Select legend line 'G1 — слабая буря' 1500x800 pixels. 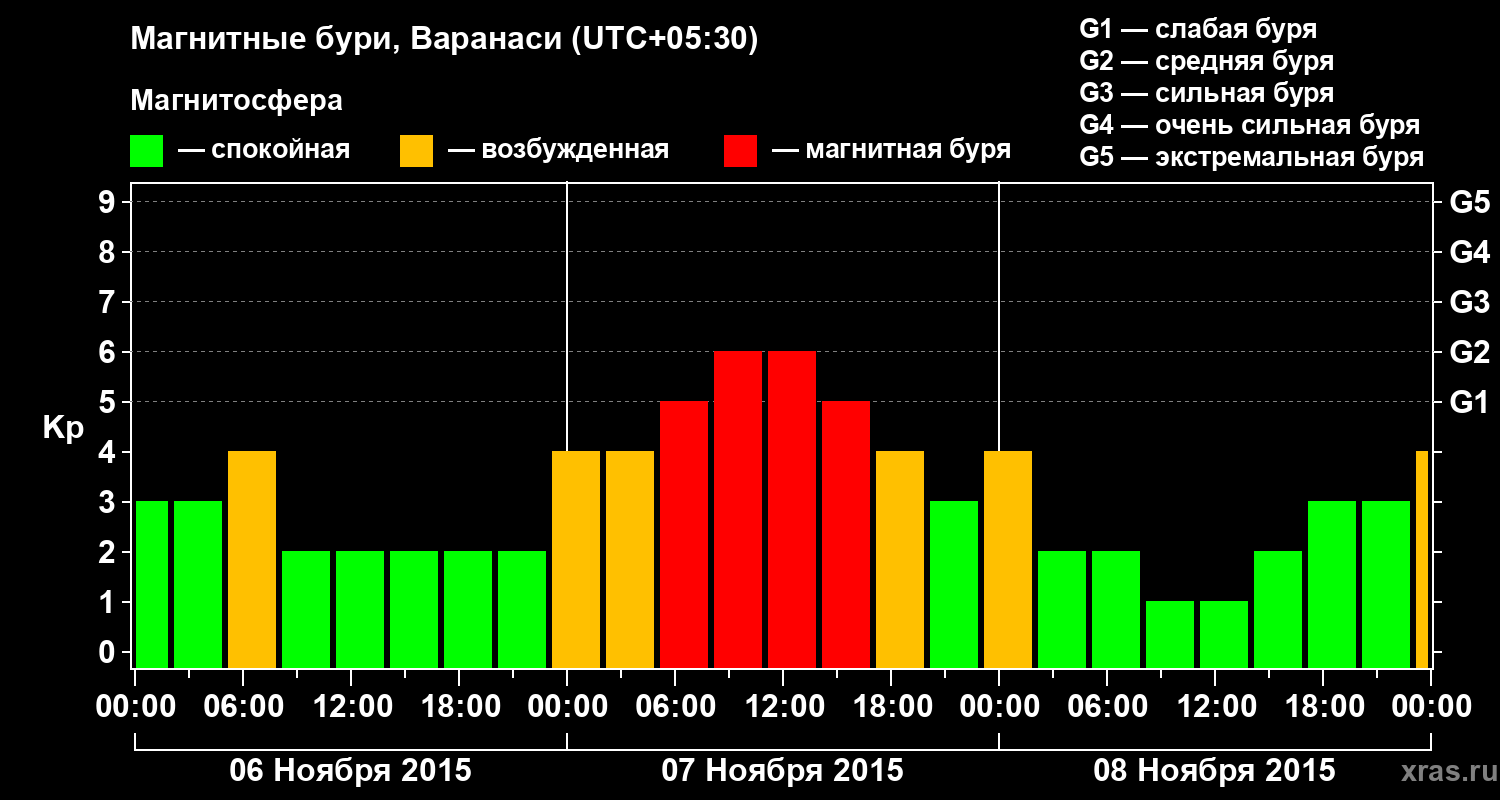coord(1198,28)
